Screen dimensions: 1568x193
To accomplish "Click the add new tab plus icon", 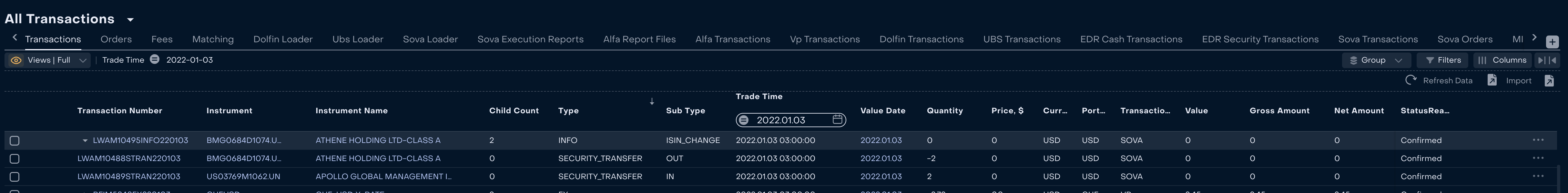I will [x=1552, y=41].
